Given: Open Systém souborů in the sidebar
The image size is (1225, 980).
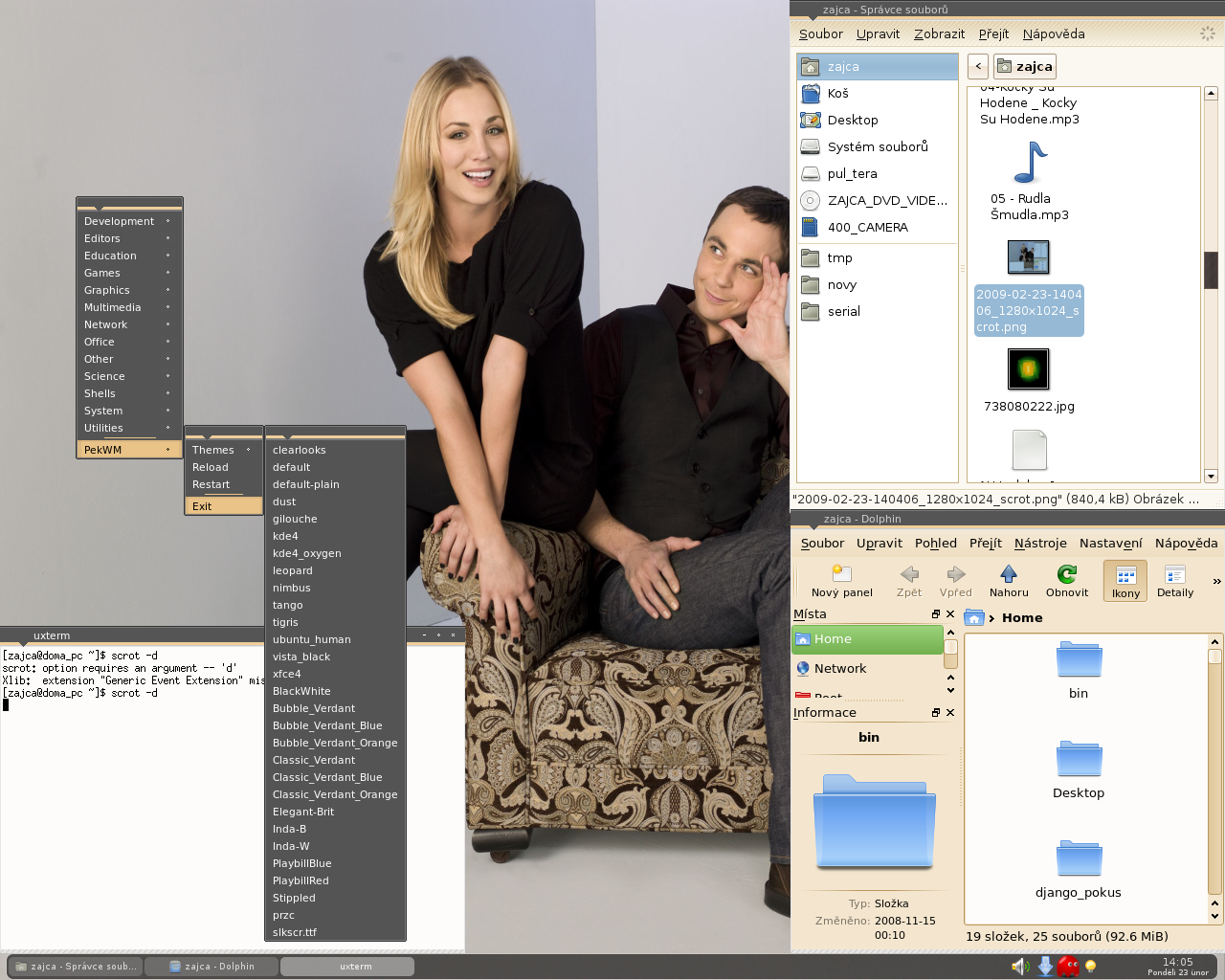Looking at the screenshot, I should pyautogui.click(x=878, y=146).
